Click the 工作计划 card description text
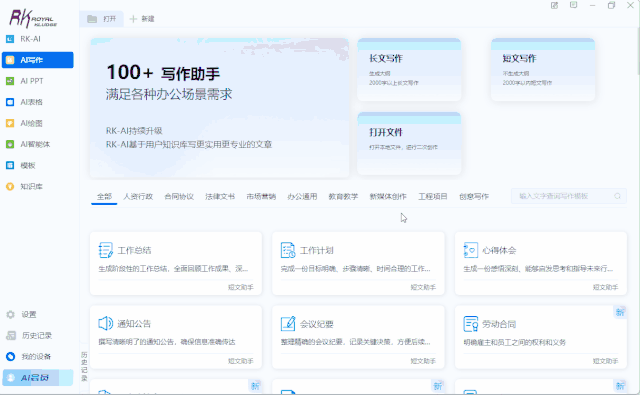 (356, 269)
